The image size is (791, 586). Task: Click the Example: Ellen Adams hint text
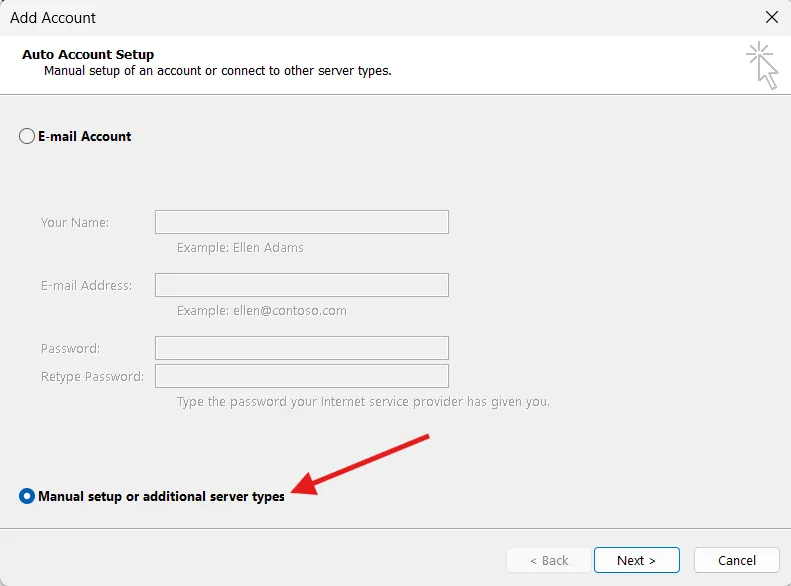click(x=240, y=247)
